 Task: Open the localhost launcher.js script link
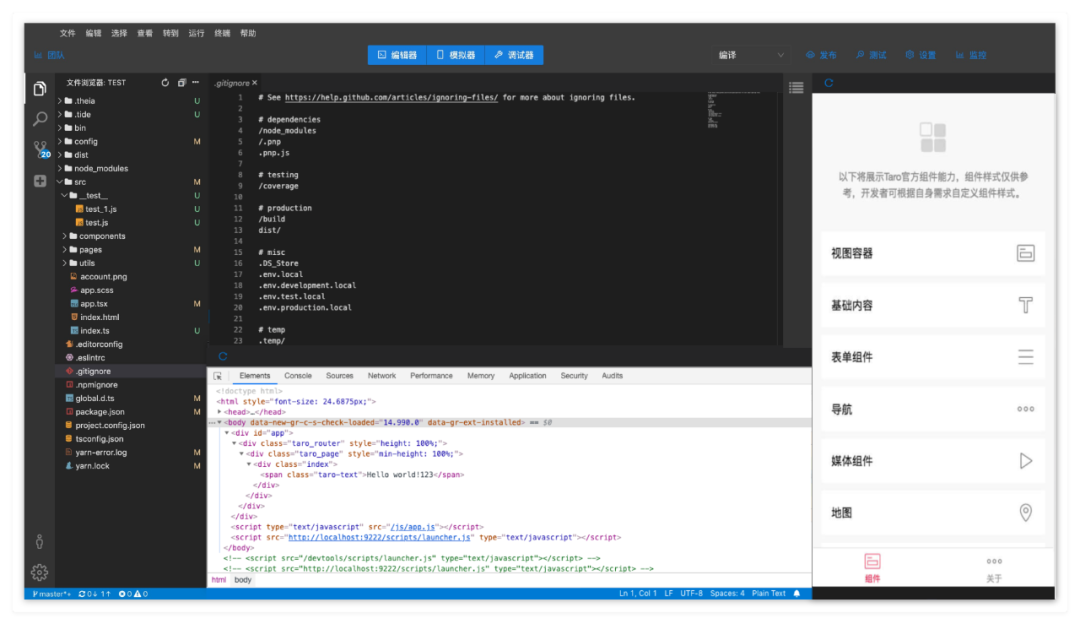[380, 537]
